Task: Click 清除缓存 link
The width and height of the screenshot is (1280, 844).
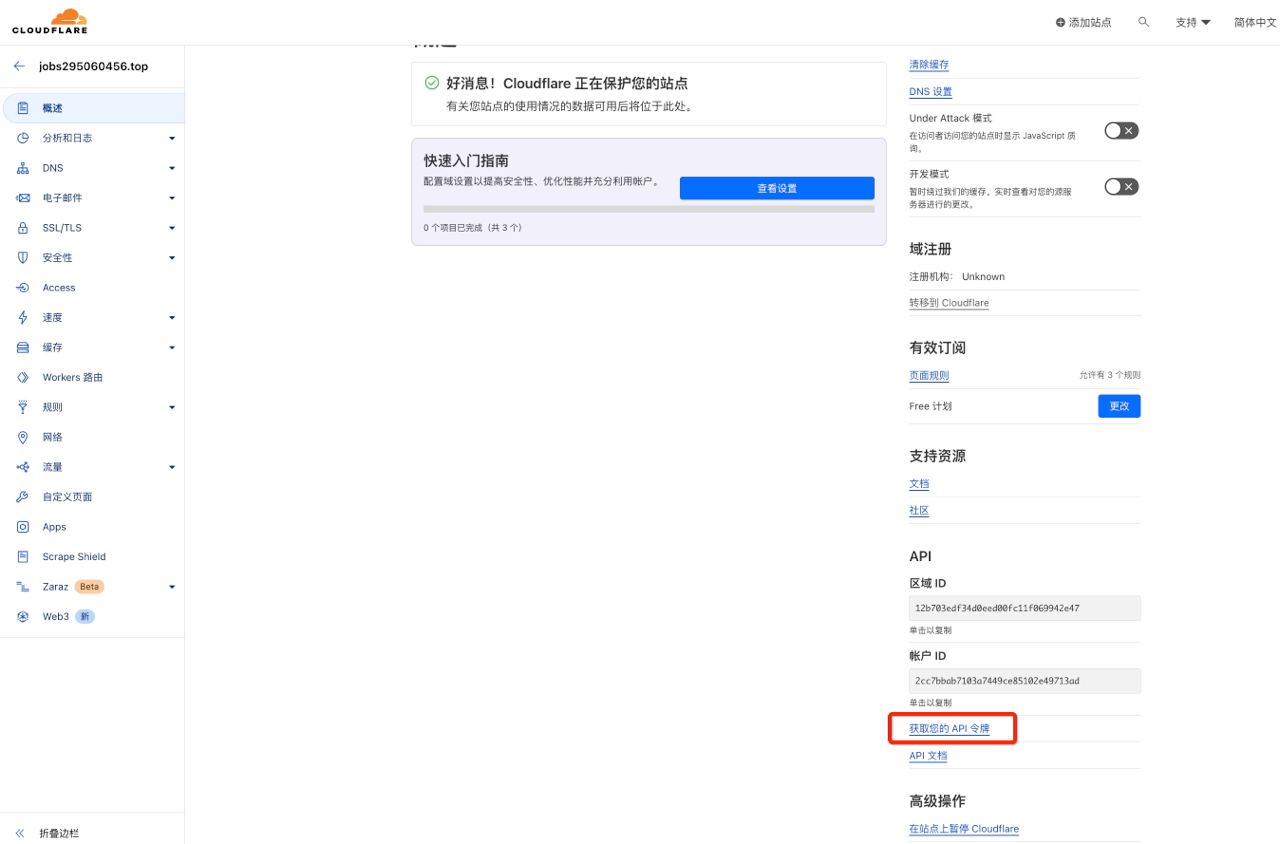Action: coord(929,64)
